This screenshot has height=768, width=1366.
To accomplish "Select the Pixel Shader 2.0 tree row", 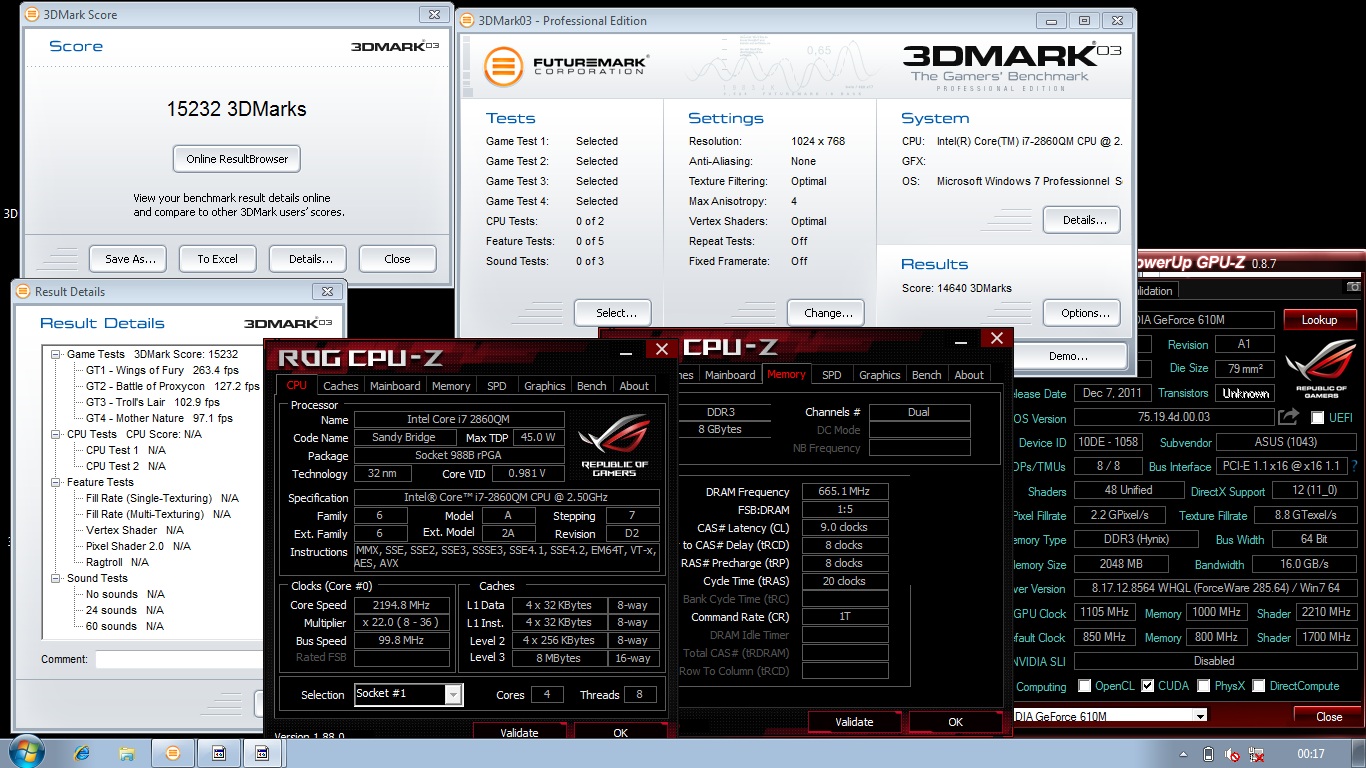I will [x=138, y=546].
